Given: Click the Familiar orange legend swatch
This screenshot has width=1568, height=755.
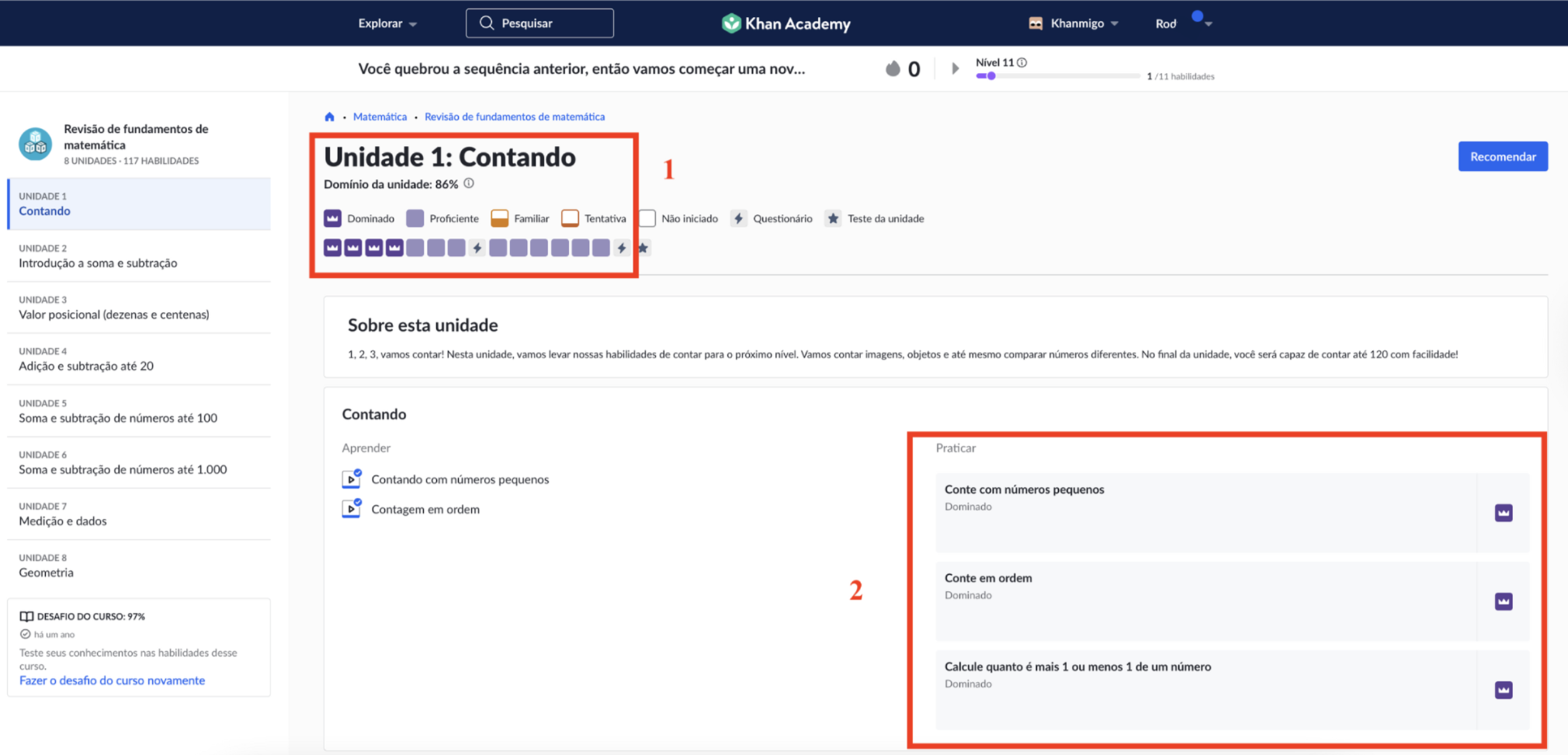Looking at the screenshot, I should (x=500, y=218).
